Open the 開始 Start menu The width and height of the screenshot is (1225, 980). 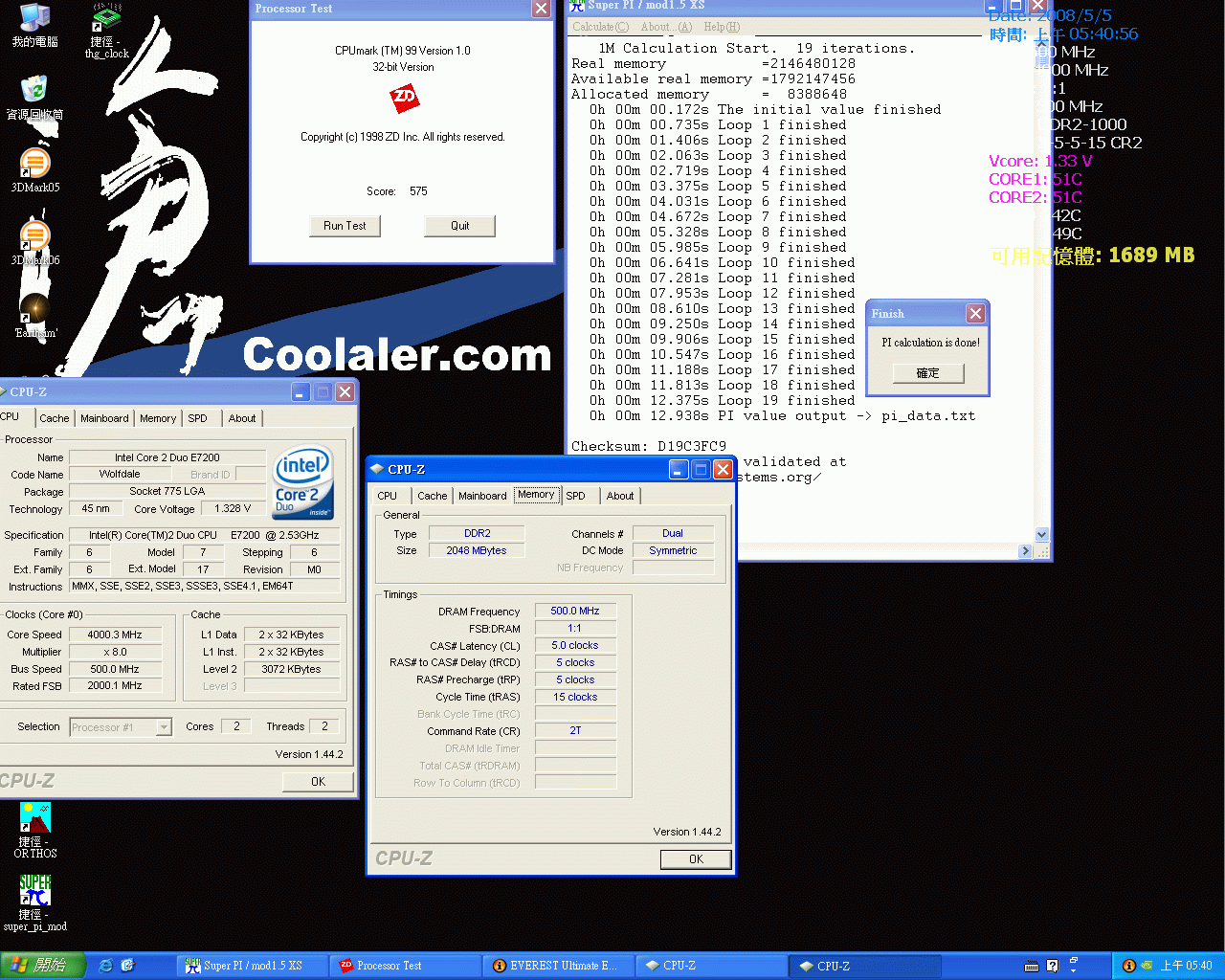pos(43,966)
